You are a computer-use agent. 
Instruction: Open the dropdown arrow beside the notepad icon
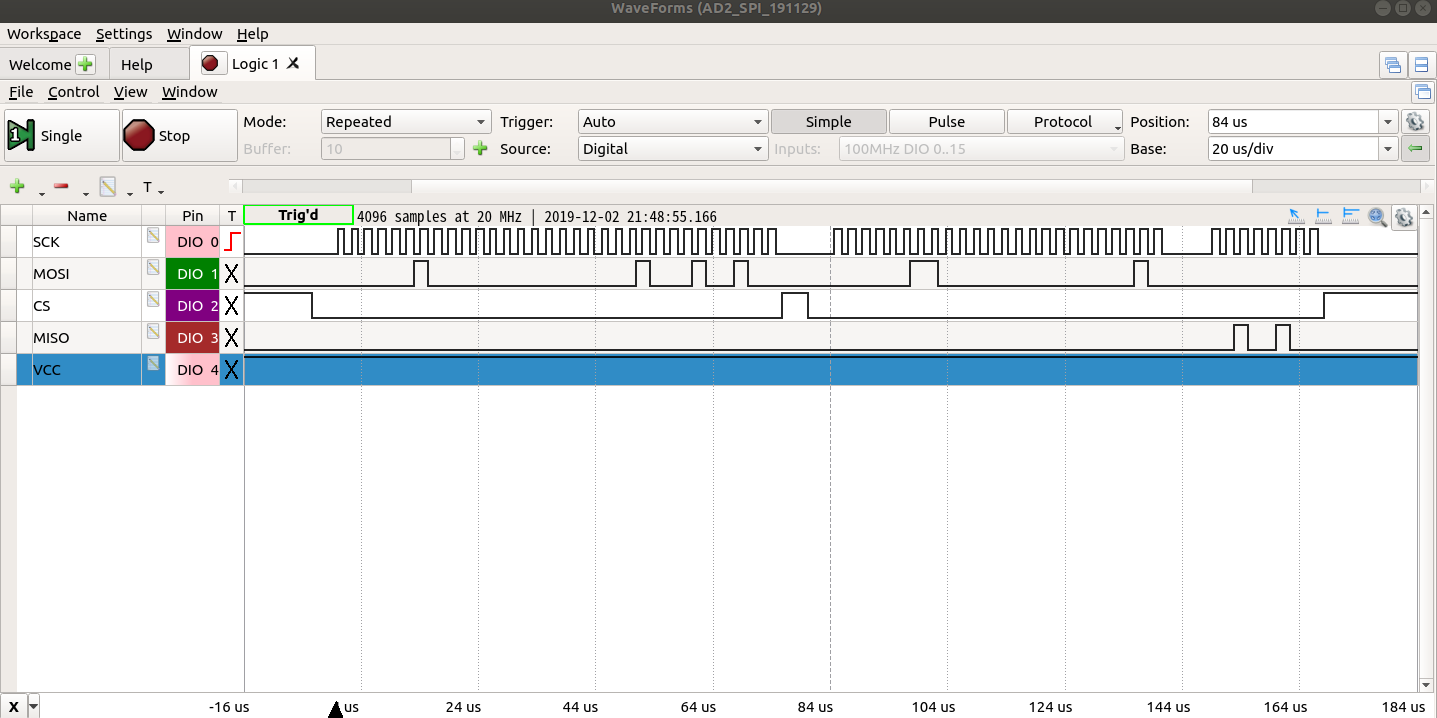click(x=130, y=192)
